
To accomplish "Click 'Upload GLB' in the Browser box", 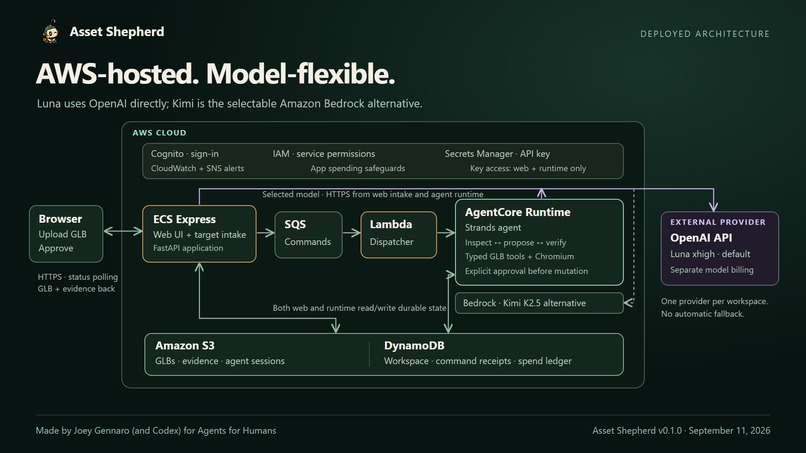I will pyautogui.click(x=62, y=234).
